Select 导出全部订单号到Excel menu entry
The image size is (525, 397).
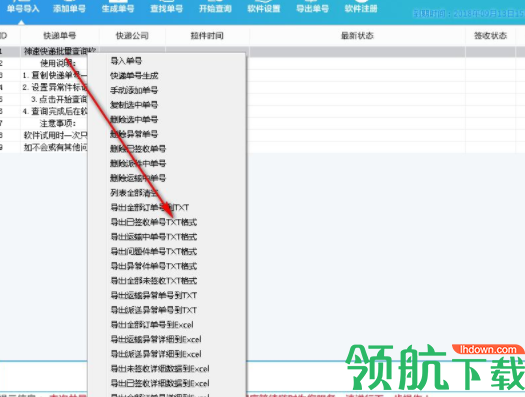pyautogui.click(x=152, y=325)
